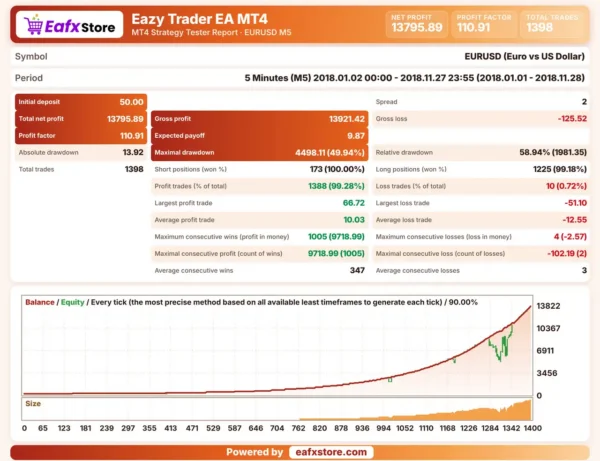Click the 65 x-axis tick label
This screenshot has width=600, height=461.
tap(43, 428)
